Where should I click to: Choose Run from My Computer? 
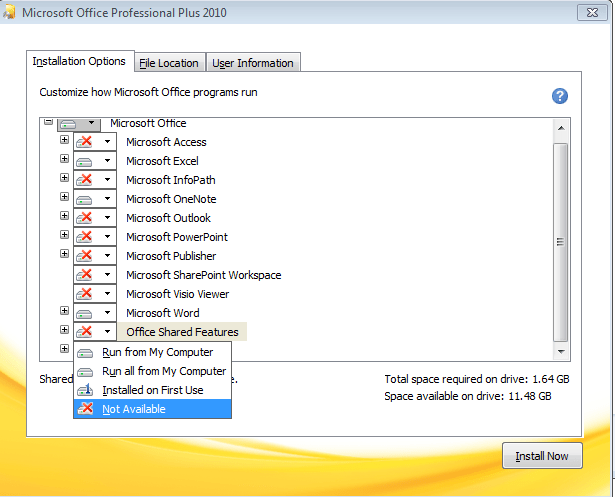pos(153,352)
